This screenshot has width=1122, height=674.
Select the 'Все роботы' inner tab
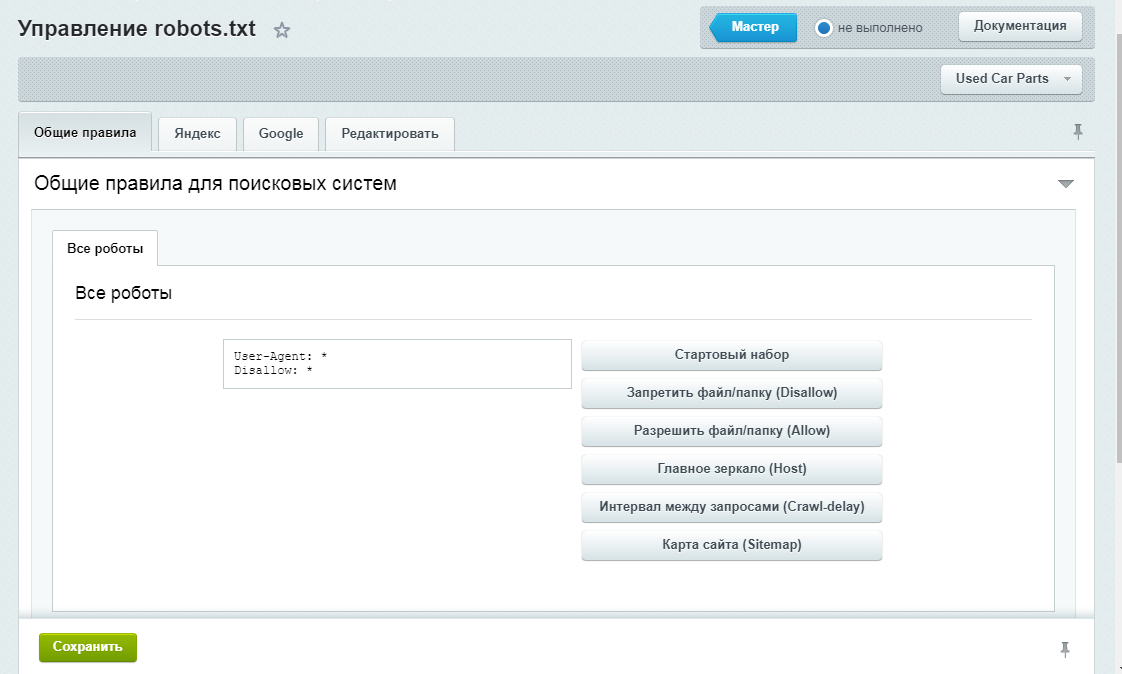(x=105, y=248)
